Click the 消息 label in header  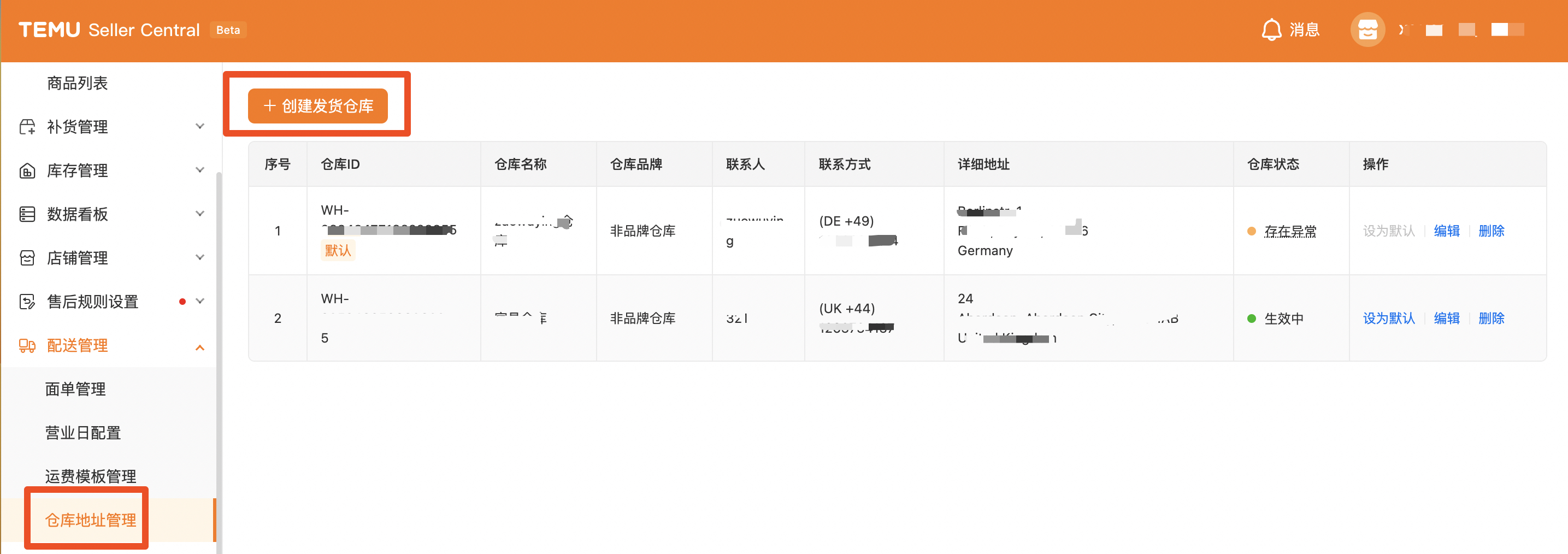point(1305,30)
